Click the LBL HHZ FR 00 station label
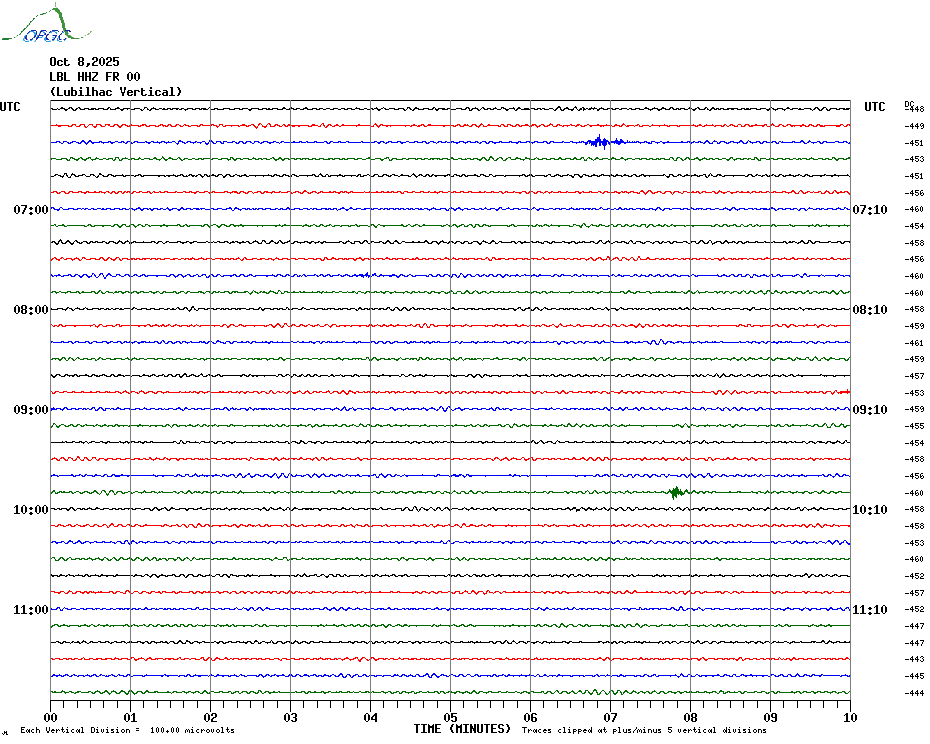The width and height of the screenshot is (930, 744). [x=95, y=77]
